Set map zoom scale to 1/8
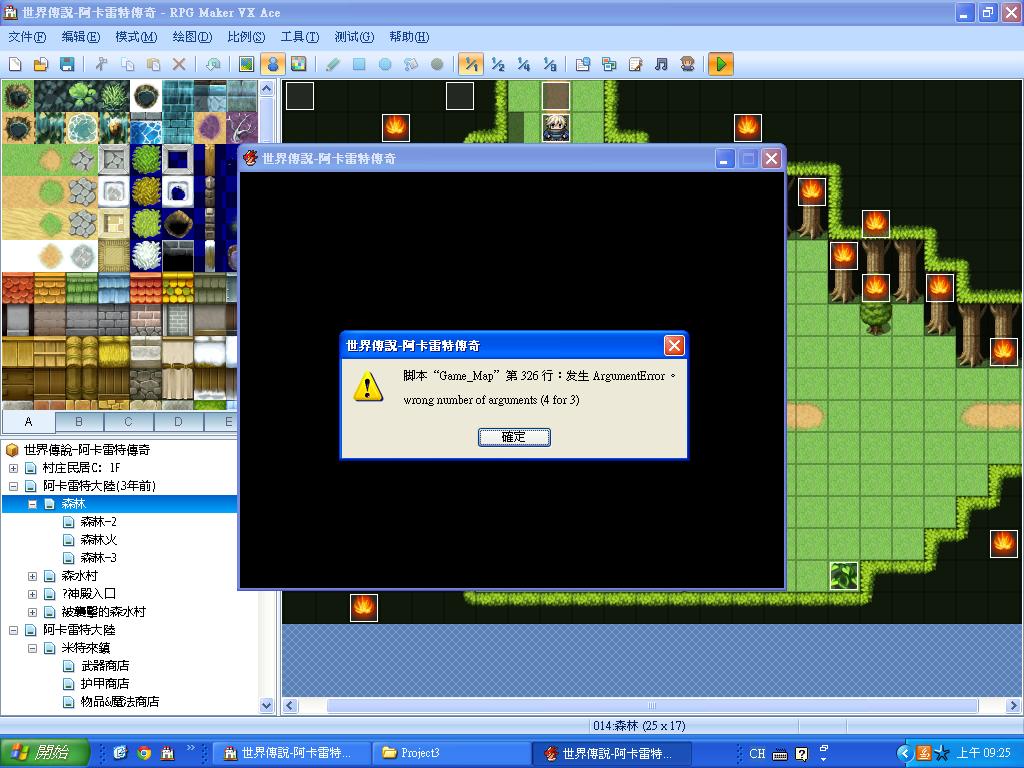 (x=549, y=64)
